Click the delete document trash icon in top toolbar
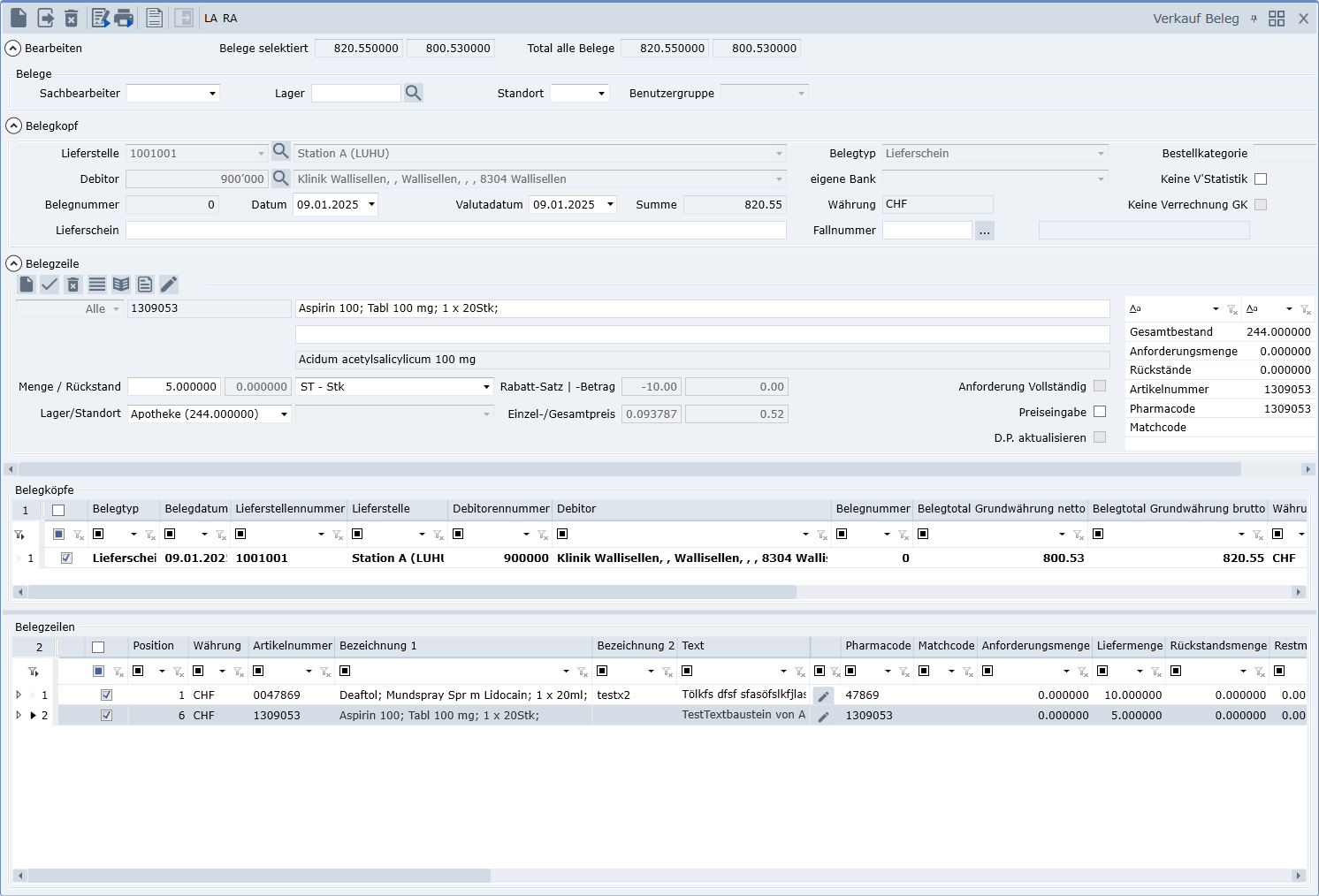 [72, 18]
